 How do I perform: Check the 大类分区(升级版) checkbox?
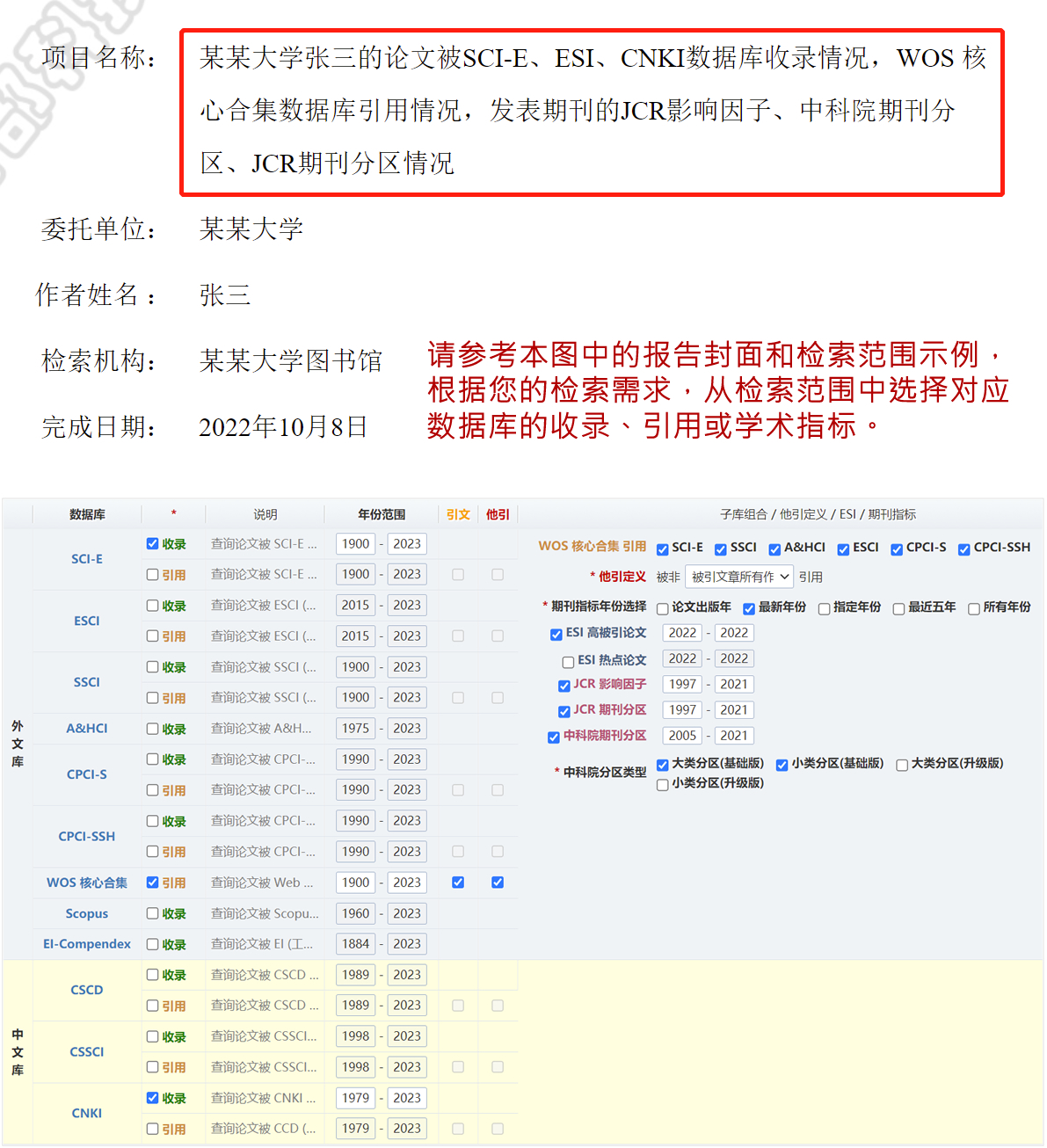pos(902,765)
